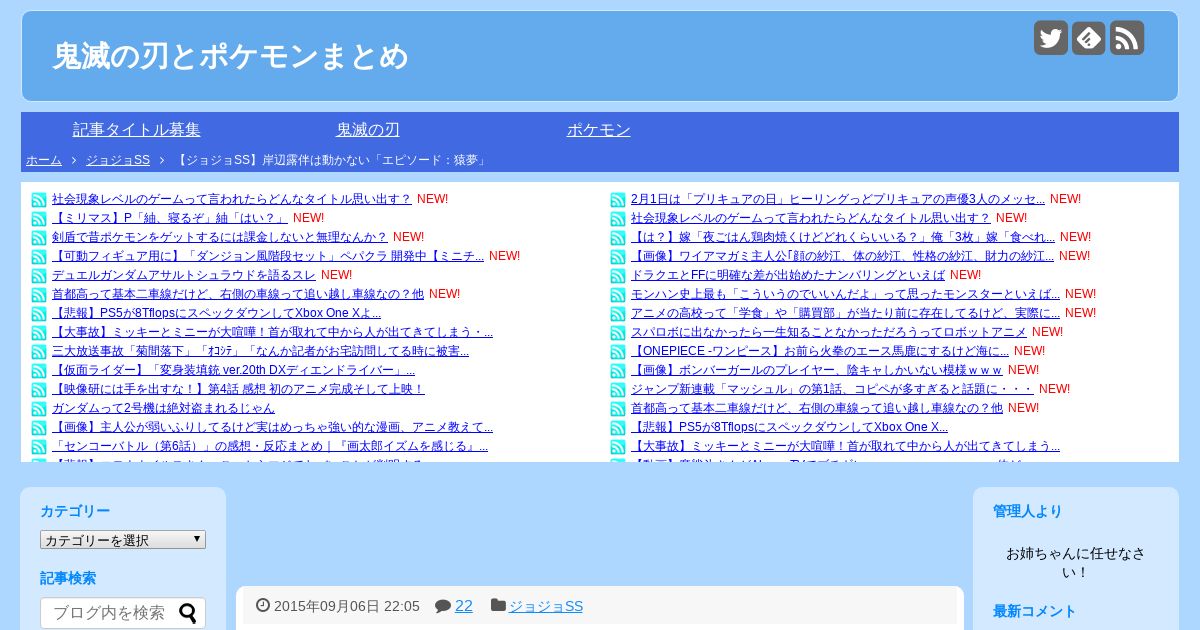Click RSS icon beside デュエルガンダムアサルトシュラウド

click(x=39, y=276)
